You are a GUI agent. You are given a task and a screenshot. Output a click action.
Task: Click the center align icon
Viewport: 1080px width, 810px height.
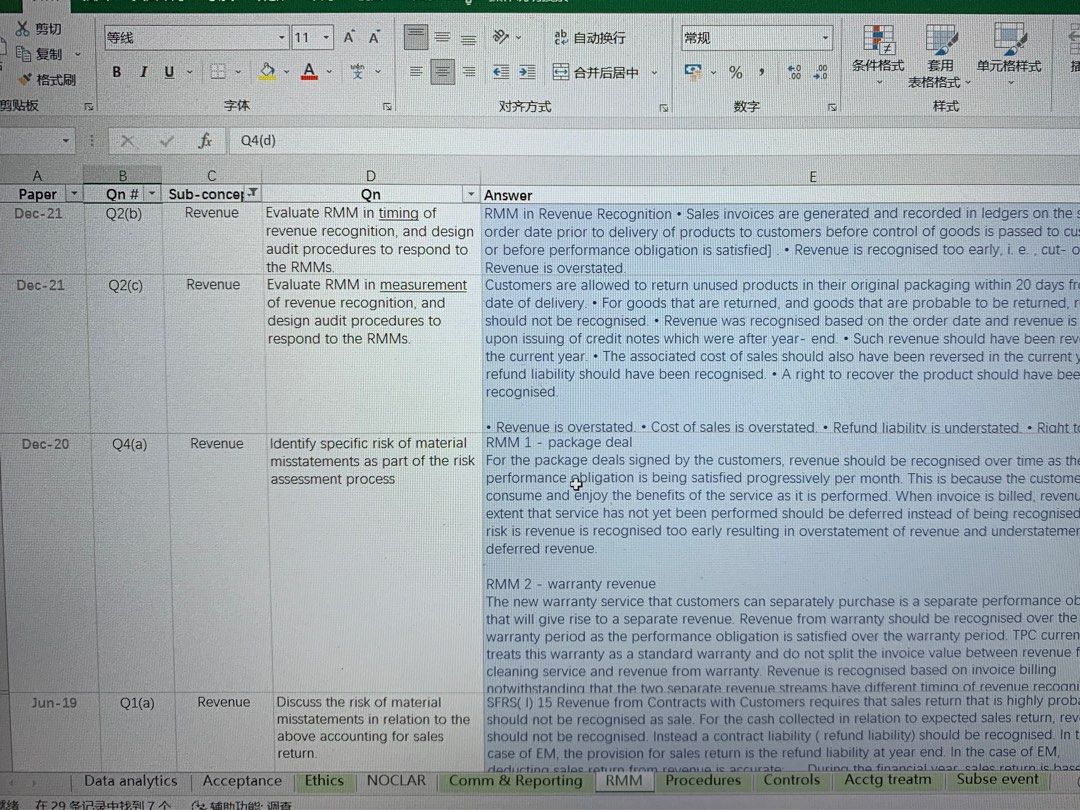pos(442,72)
